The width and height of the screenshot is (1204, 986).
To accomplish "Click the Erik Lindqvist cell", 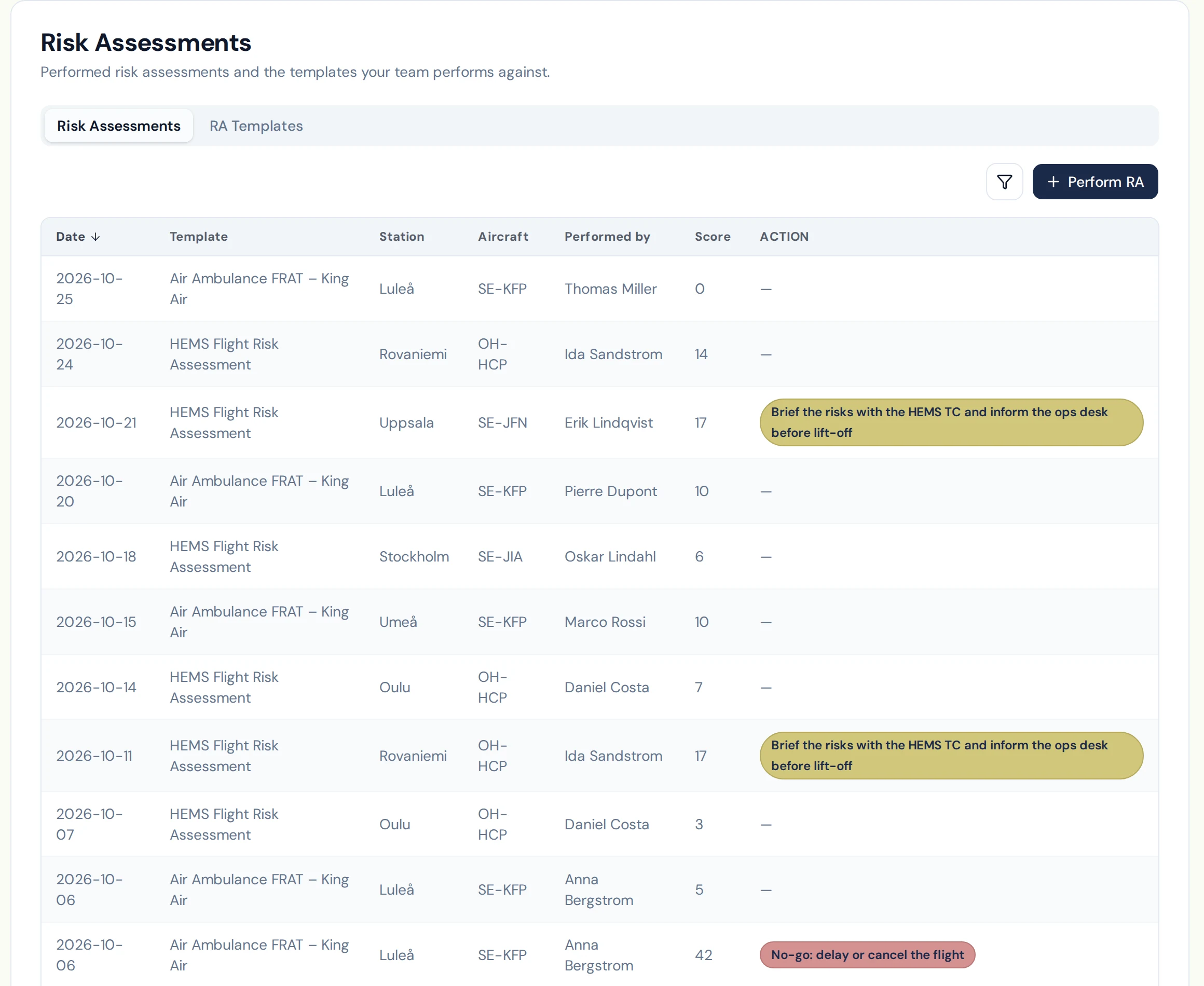I will tap(608, 422).
